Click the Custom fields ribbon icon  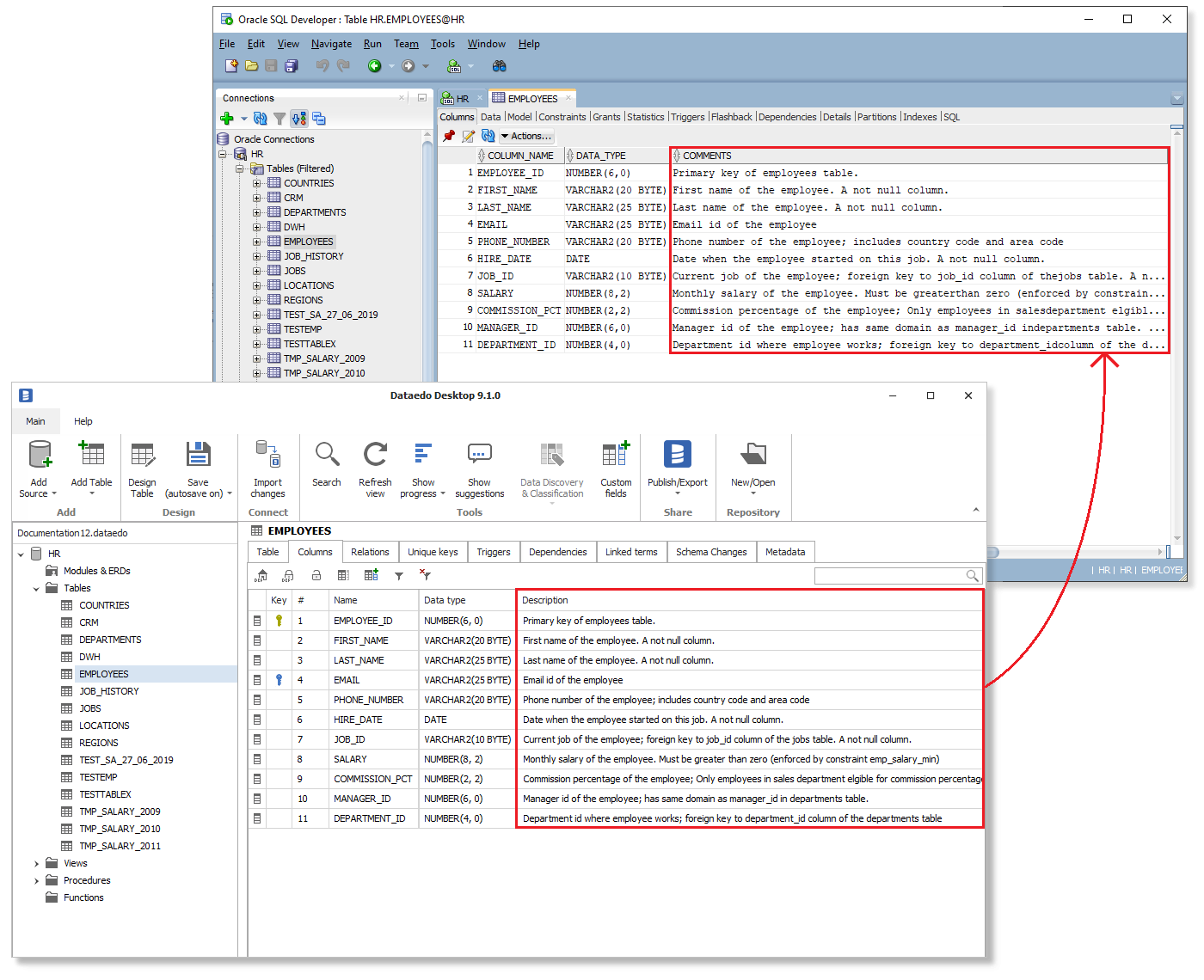[616, 469]
